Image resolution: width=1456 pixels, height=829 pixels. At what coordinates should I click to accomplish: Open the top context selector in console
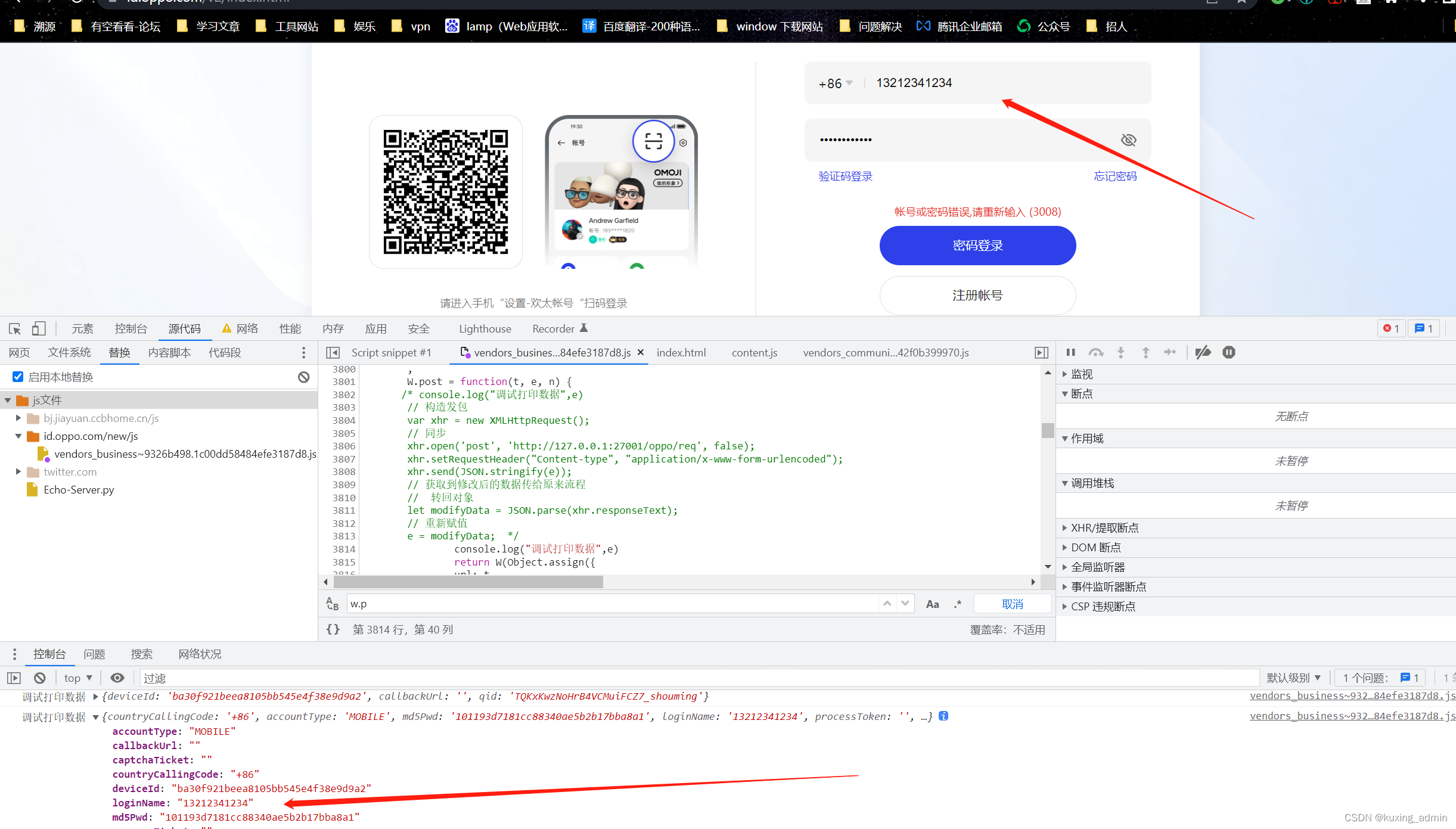pyautogui.click(x=78, y=678)
